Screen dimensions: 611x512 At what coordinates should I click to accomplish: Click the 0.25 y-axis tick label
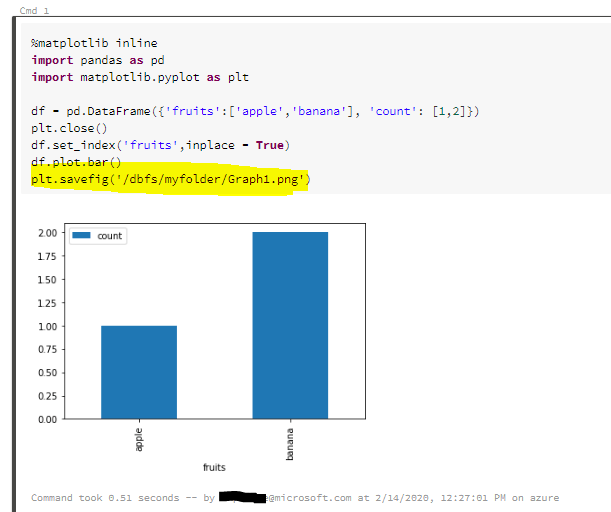[x=48, y=396]
